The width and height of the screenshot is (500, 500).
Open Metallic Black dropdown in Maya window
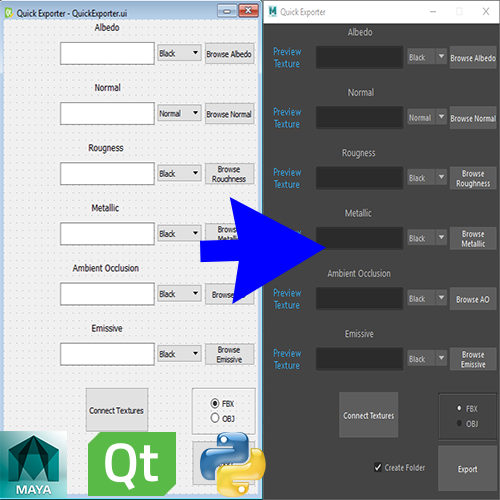click(x=427, y=238)
